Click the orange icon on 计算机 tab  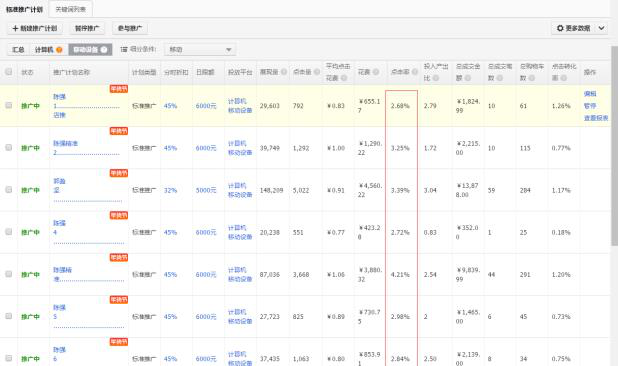coord(59,50)
